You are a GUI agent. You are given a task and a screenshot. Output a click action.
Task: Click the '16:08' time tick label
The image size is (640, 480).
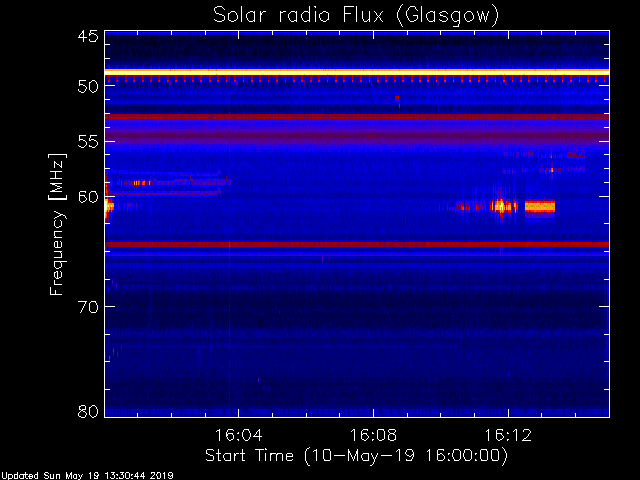[373, 435]
